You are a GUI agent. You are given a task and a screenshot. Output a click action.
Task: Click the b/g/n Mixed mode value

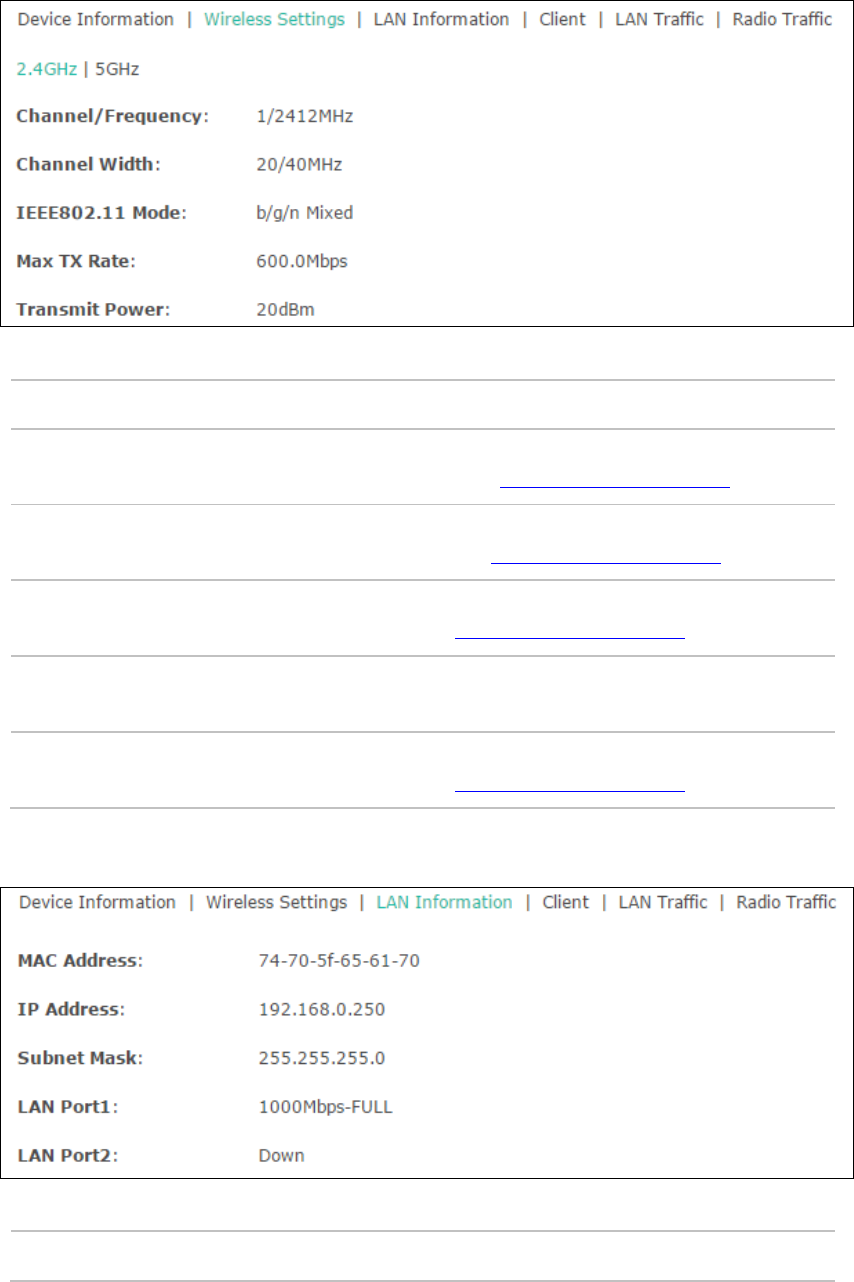305,213
